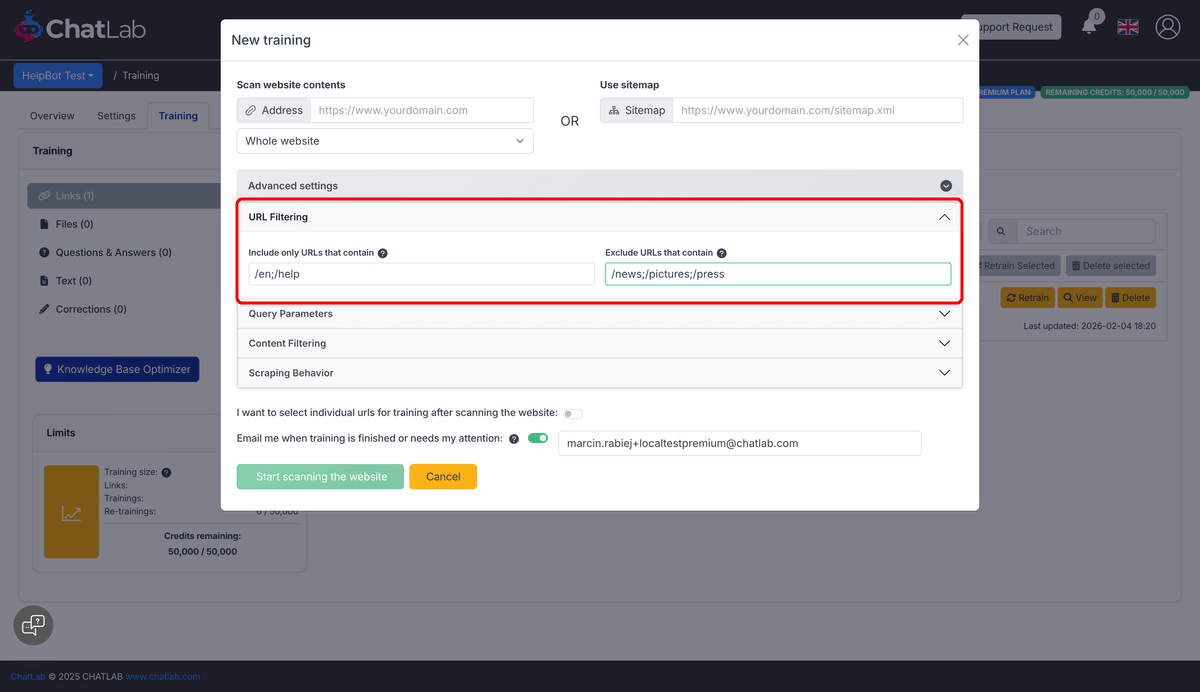Enable the select individual urls toggle

pyautogui.click(x=571, y=413)
